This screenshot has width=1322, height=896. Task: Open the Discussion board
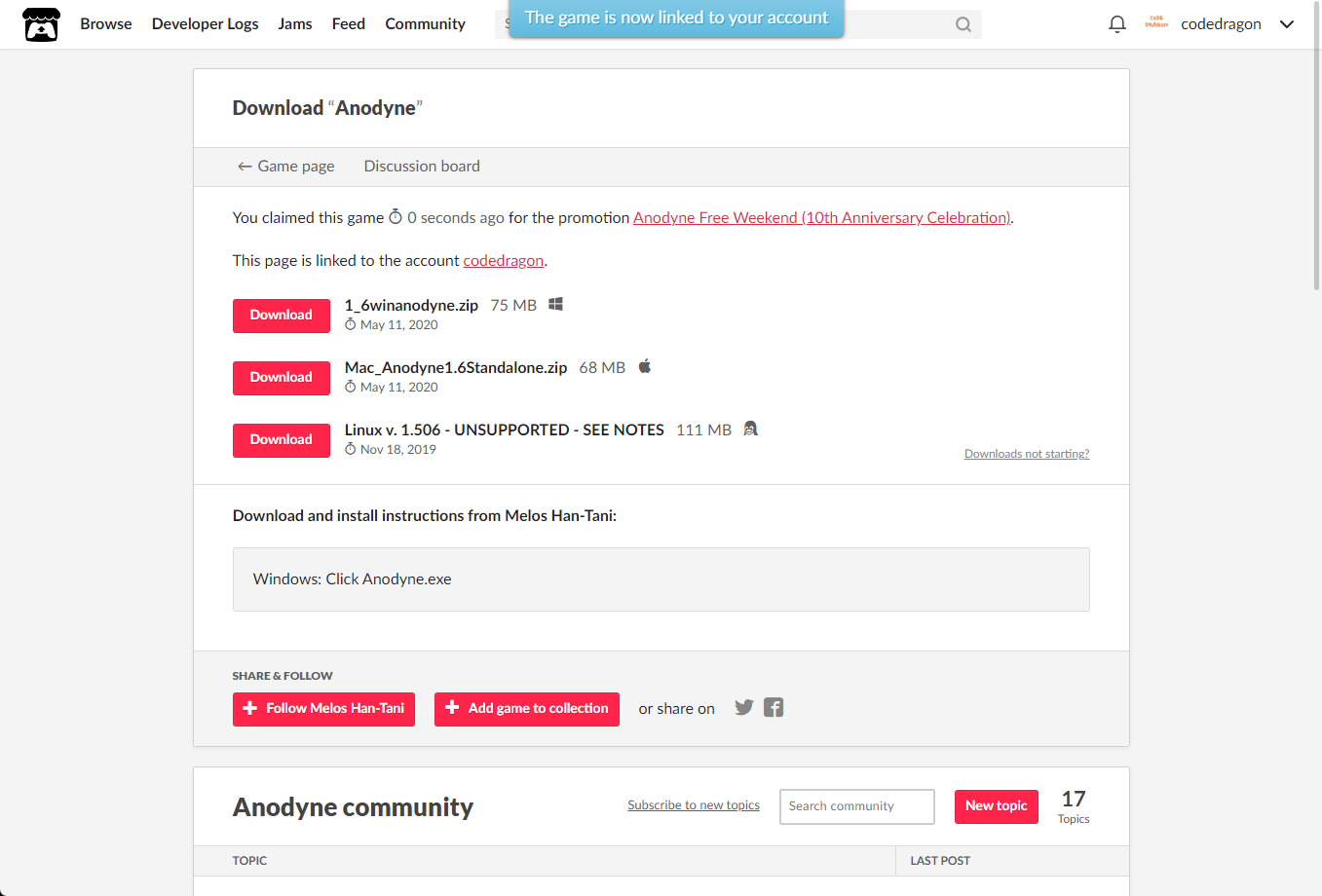(422, 167)
